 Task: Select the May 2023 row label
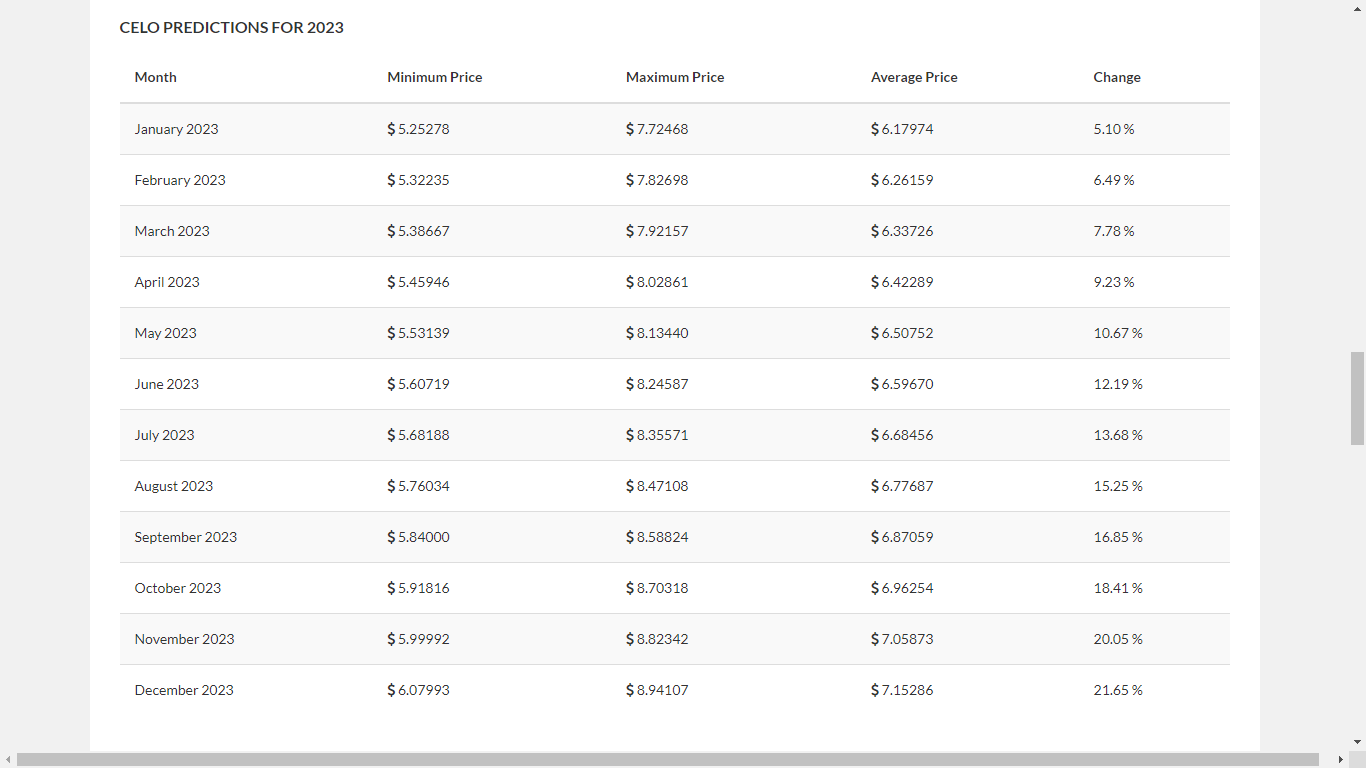(166, 333)
